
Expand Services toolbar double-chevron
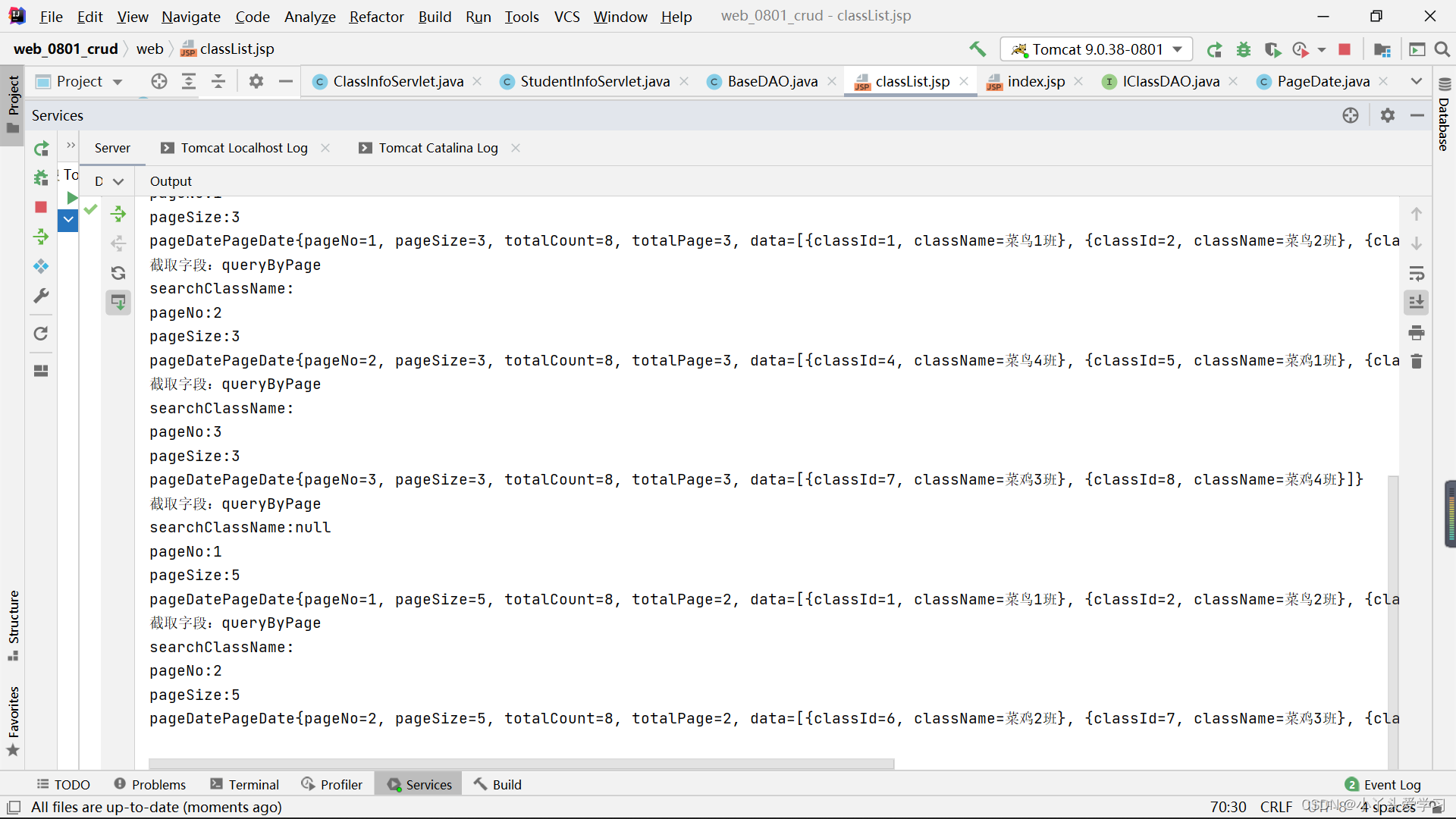[x=71, y=146]
